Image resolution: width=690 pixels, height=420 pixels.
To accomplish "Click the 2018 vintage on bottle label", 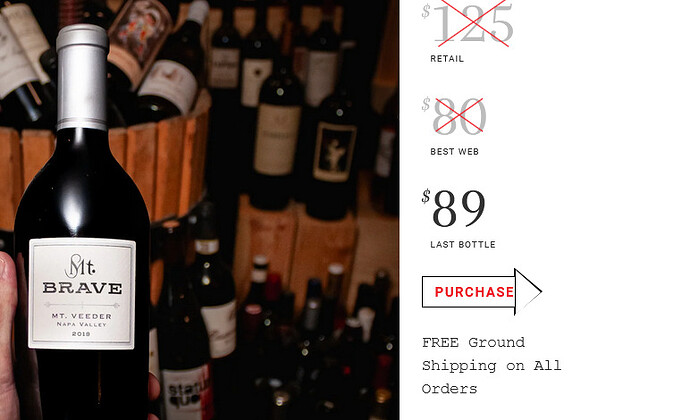I will (81, 334).
